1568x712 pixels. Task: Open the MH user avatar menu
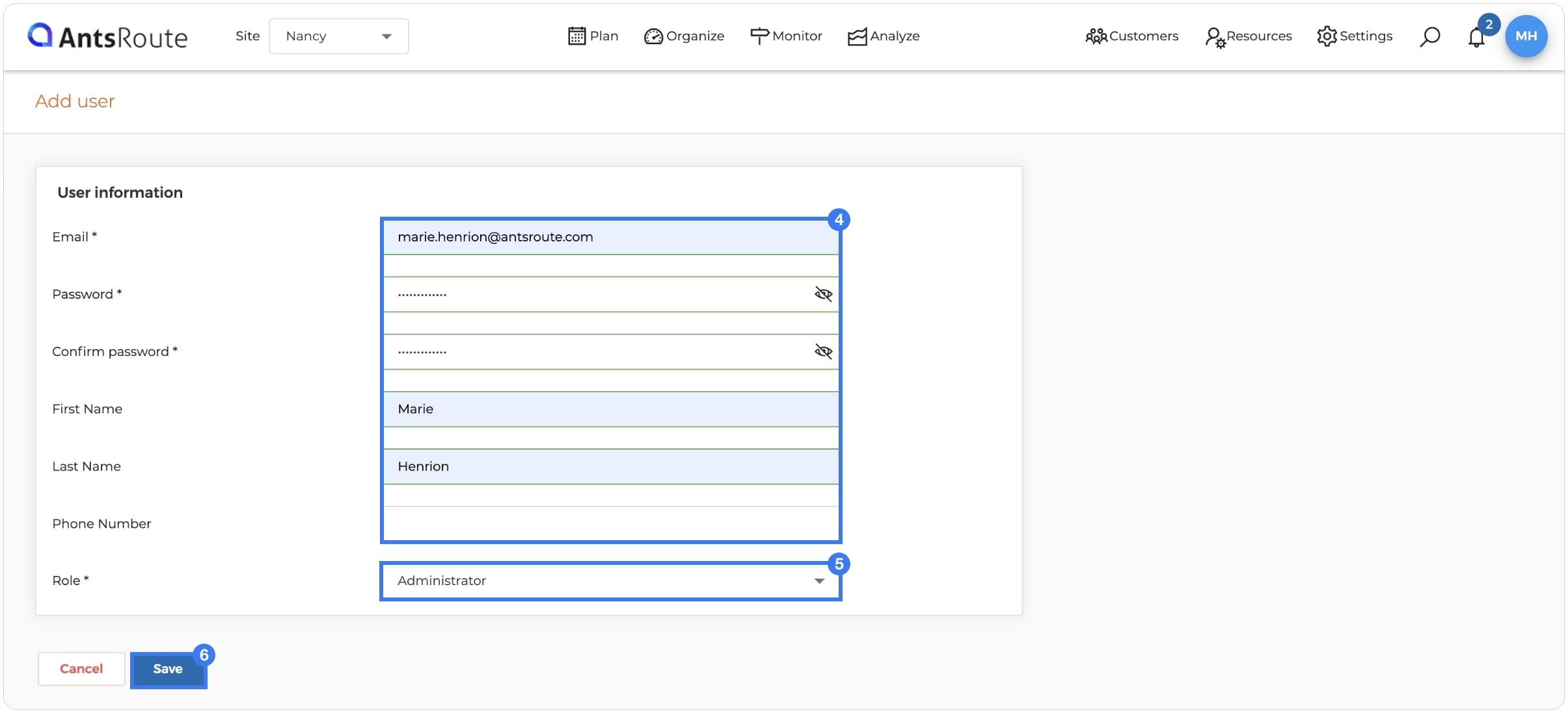pos(1526,36)
